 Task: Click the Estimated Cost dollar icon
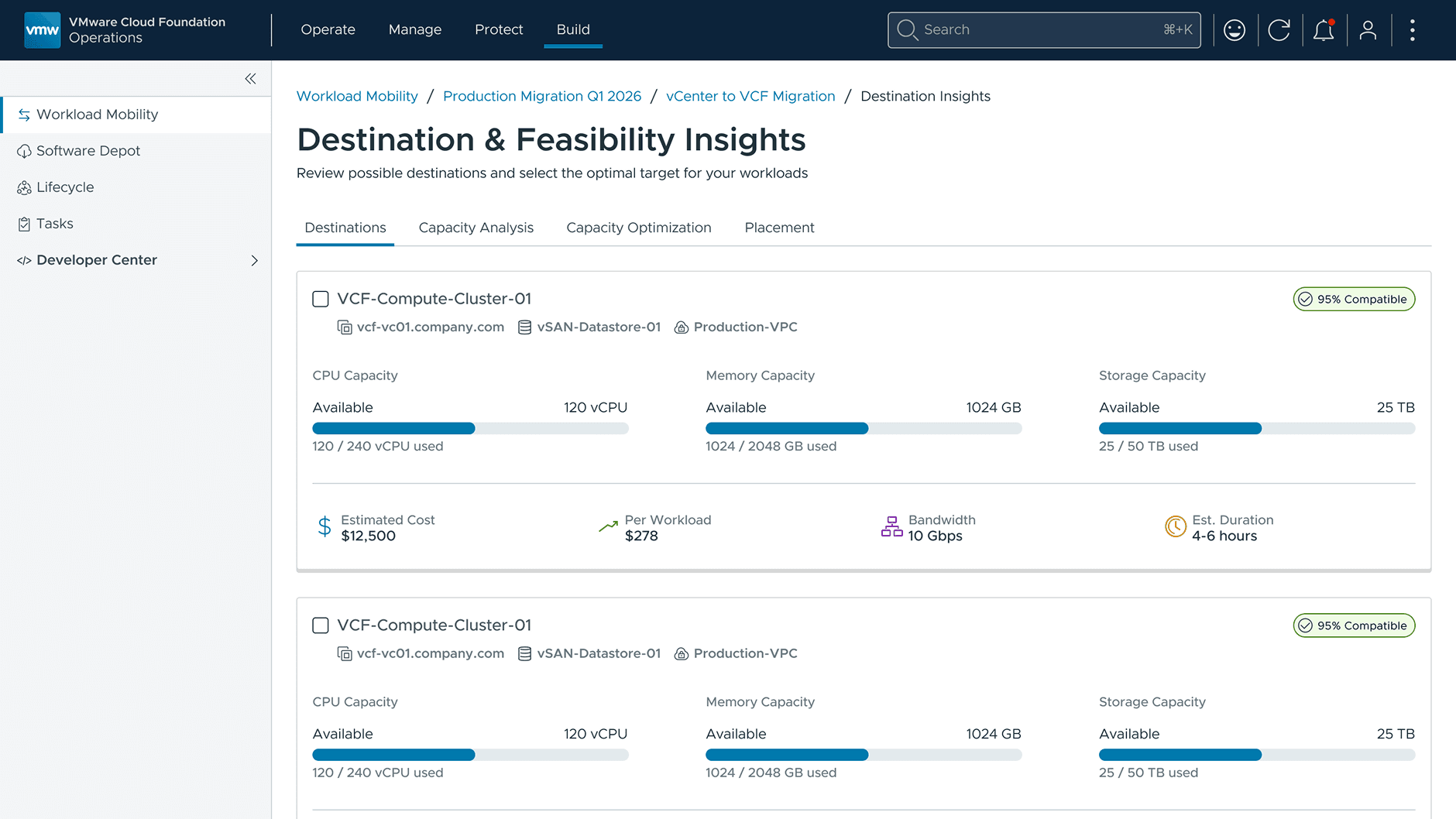[x=325, y=527]
